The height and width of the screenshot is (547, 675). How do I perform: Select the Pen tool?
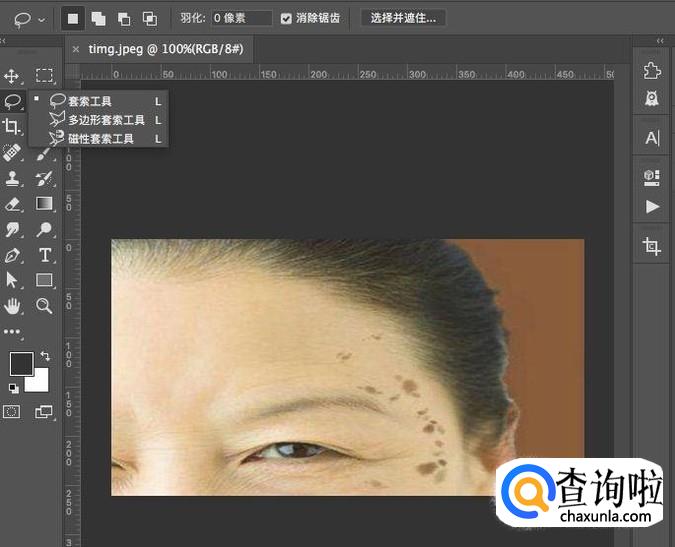point(12,255)
